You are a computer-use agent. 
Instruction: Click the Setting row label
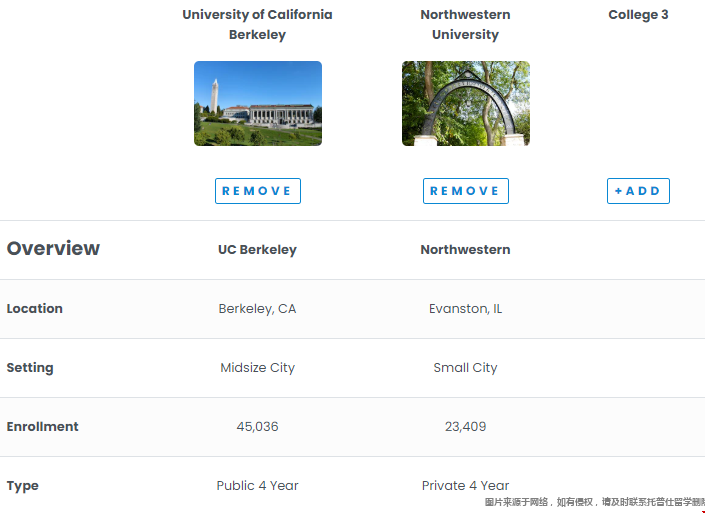click(x=30, y=368)
